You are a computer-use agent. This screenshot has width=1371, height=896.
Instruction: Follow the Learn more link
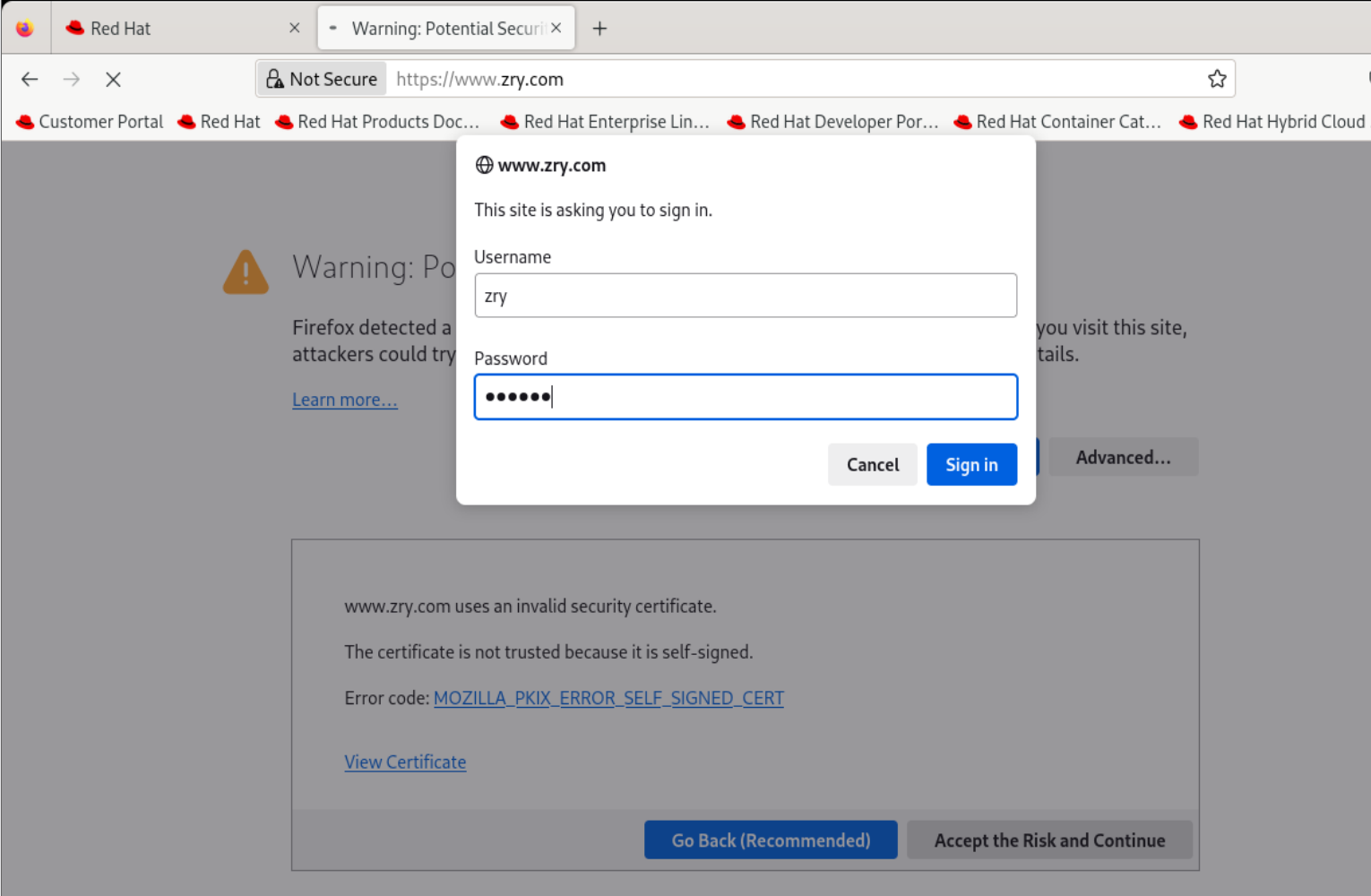coord(345,400)
